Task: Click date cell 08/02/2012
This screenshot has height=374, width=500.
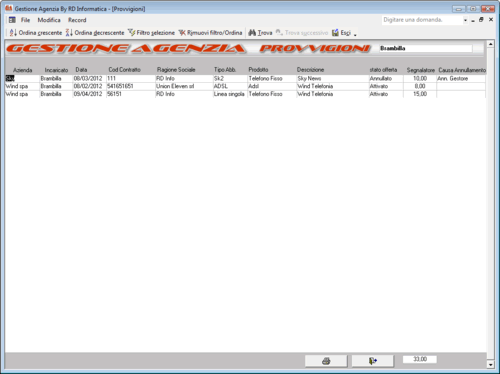Action: tap(89, 86)
